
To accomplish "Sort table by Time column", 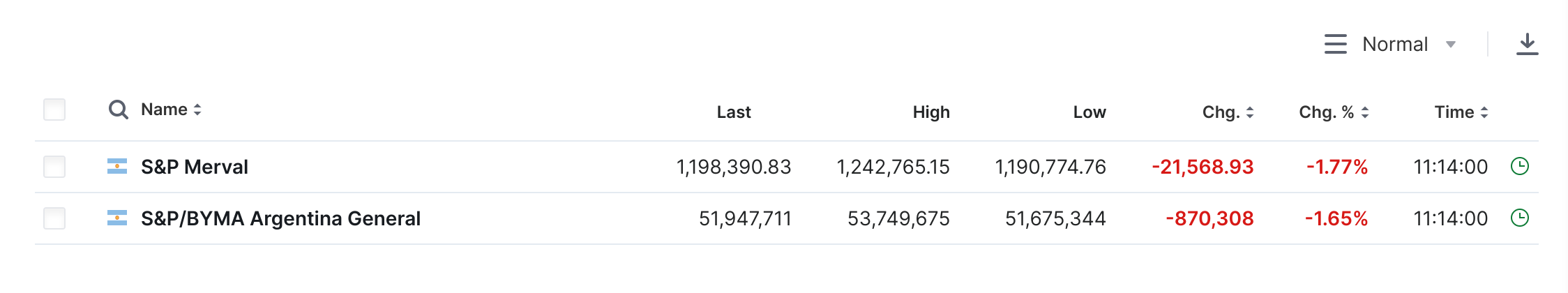I will click(1461, 112).
